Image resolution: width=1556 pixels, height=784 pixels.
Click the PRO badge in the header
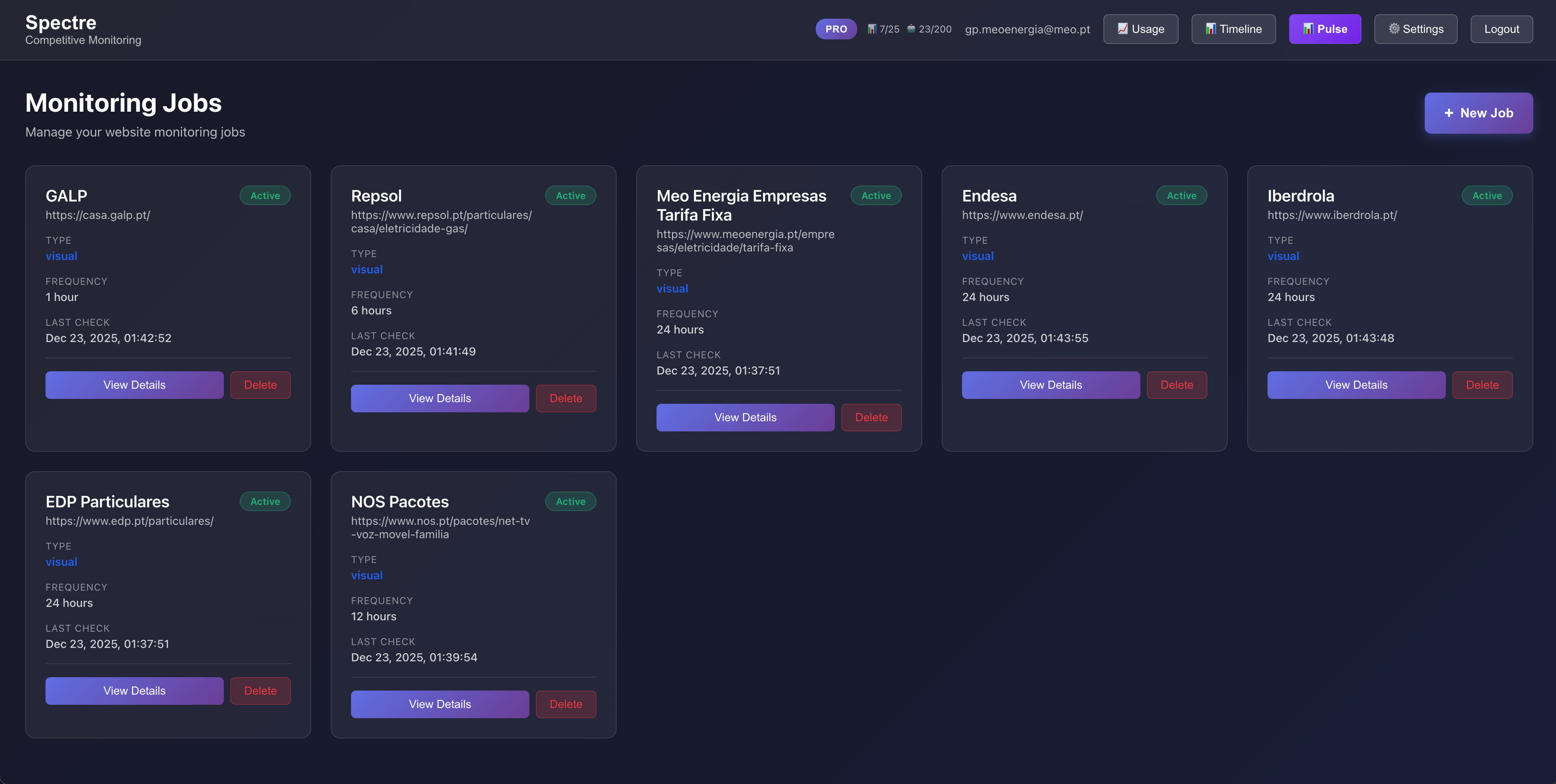[836, 28]
